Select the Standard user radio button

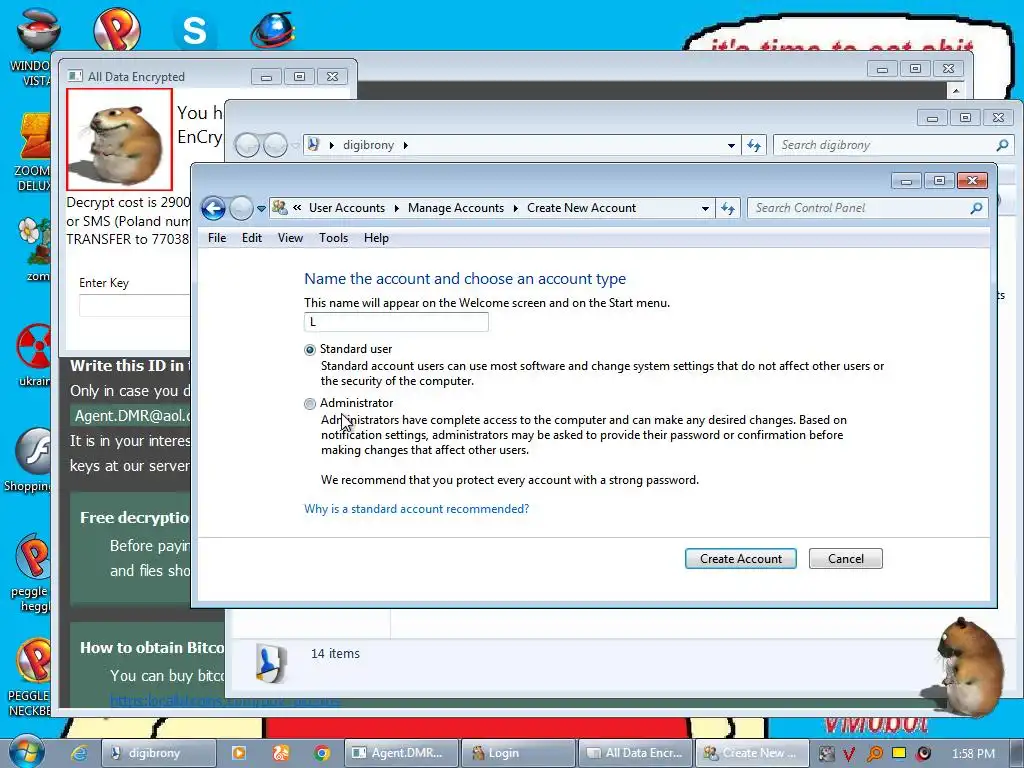pyautogui.click(x=310, y=350)
